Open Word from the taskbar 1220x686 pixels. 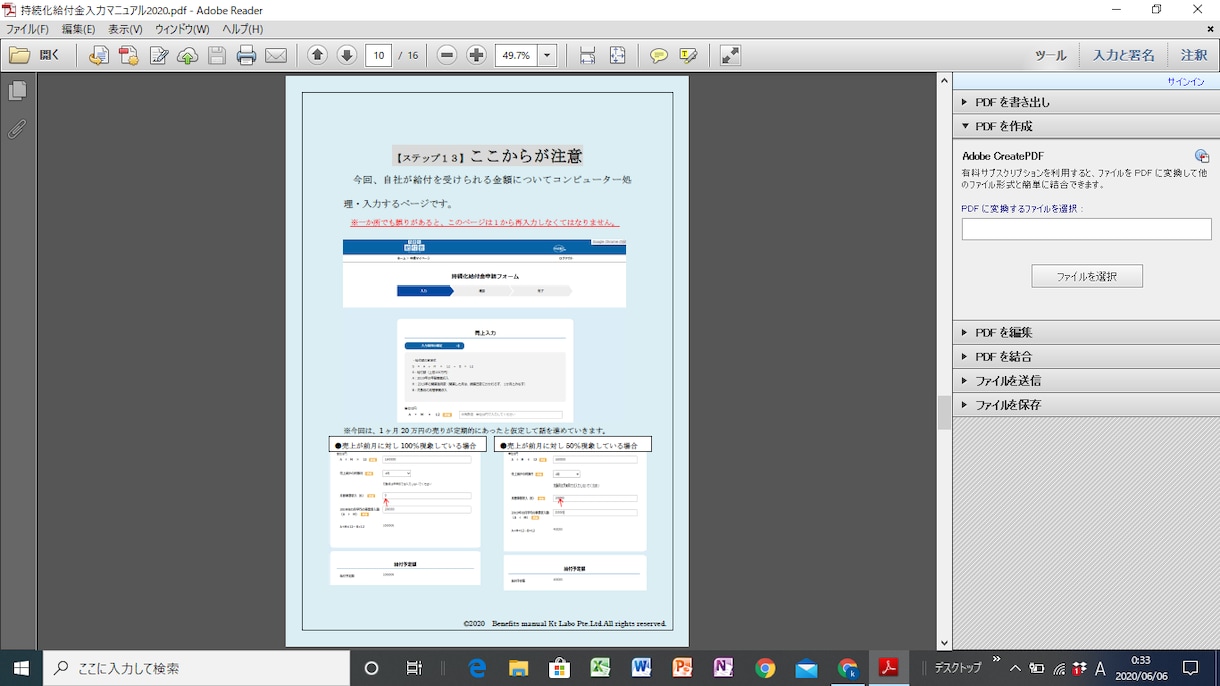click(641, 668)
